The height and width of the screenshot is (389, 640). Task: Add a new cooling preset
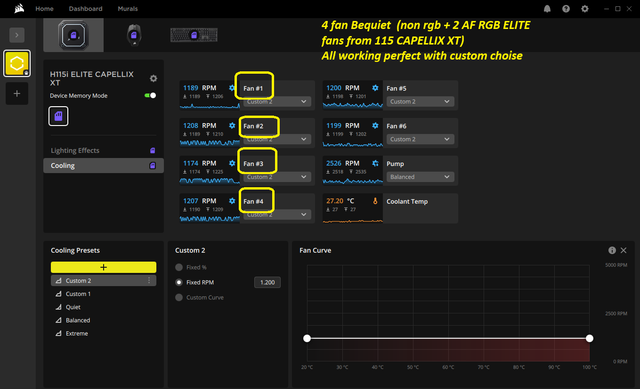104,267
